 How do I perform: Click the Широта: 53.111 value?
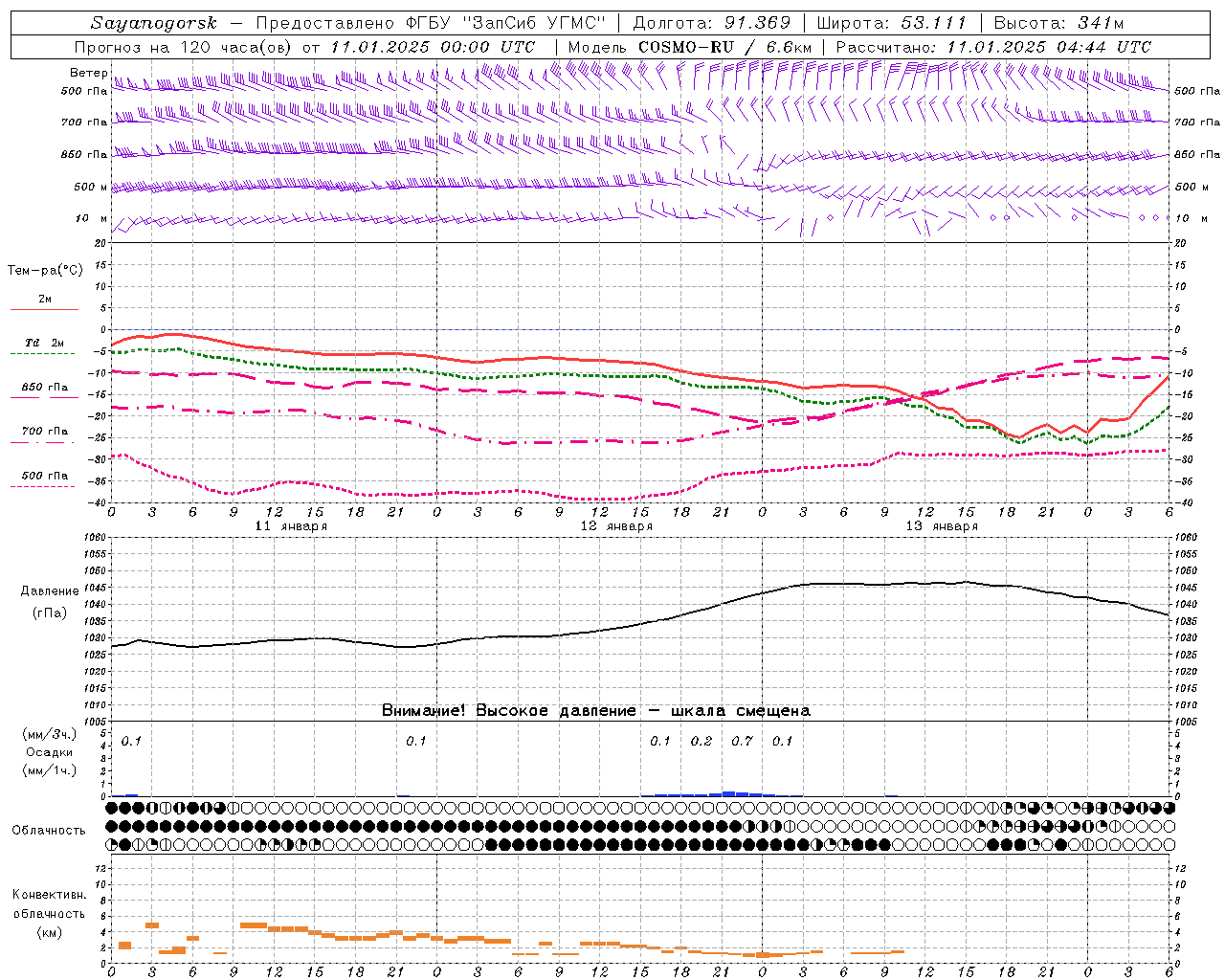click(x=892, y=23)
